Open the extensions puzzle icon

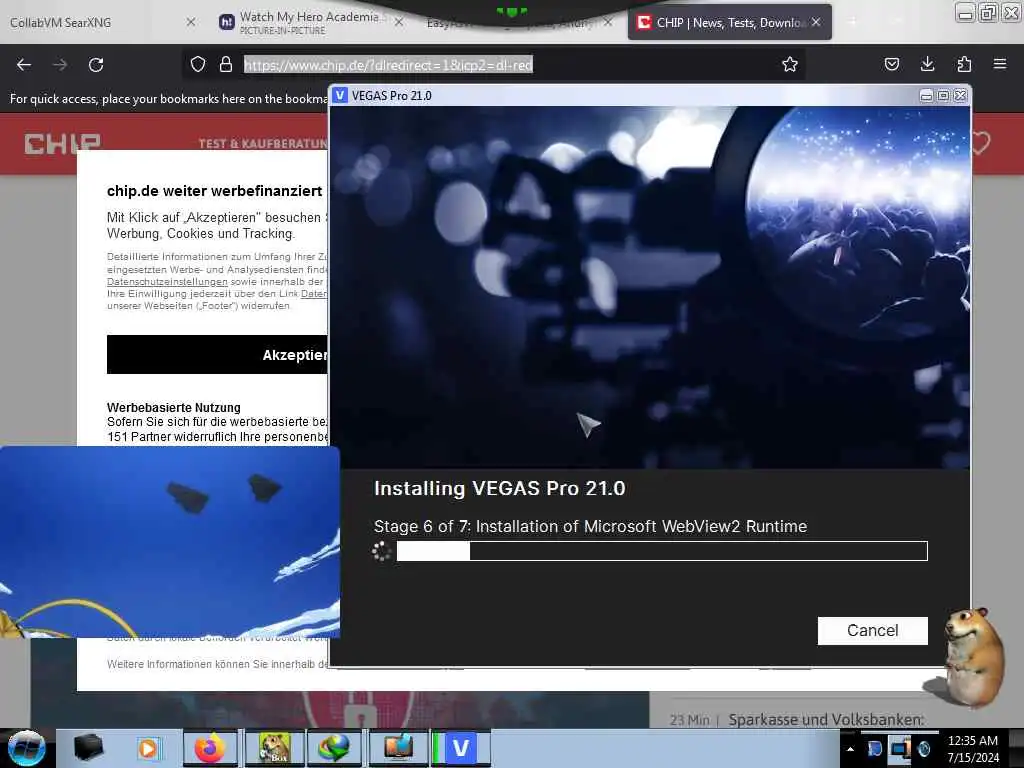(964, 64)
